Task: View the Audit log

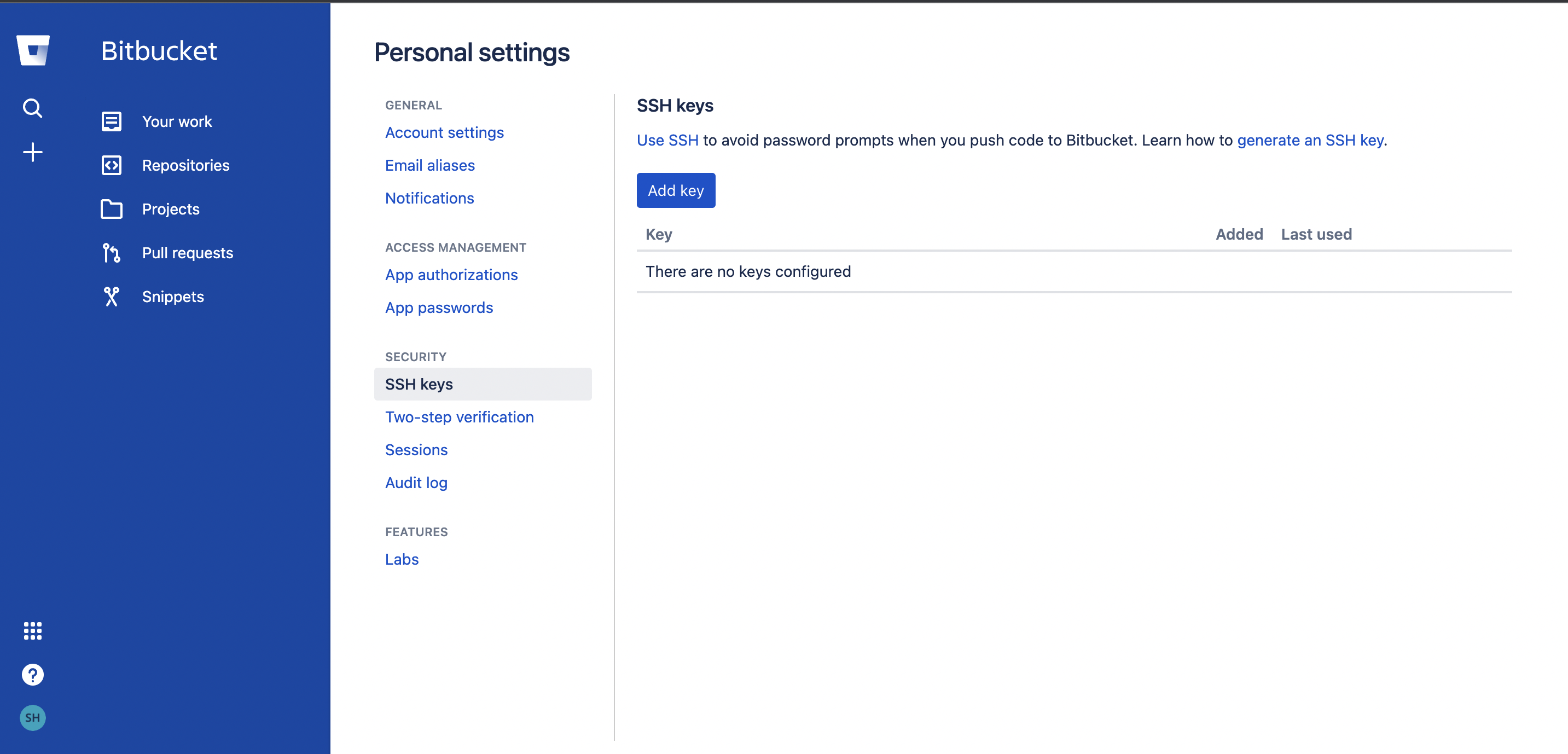Action: [x=416, y=483]
